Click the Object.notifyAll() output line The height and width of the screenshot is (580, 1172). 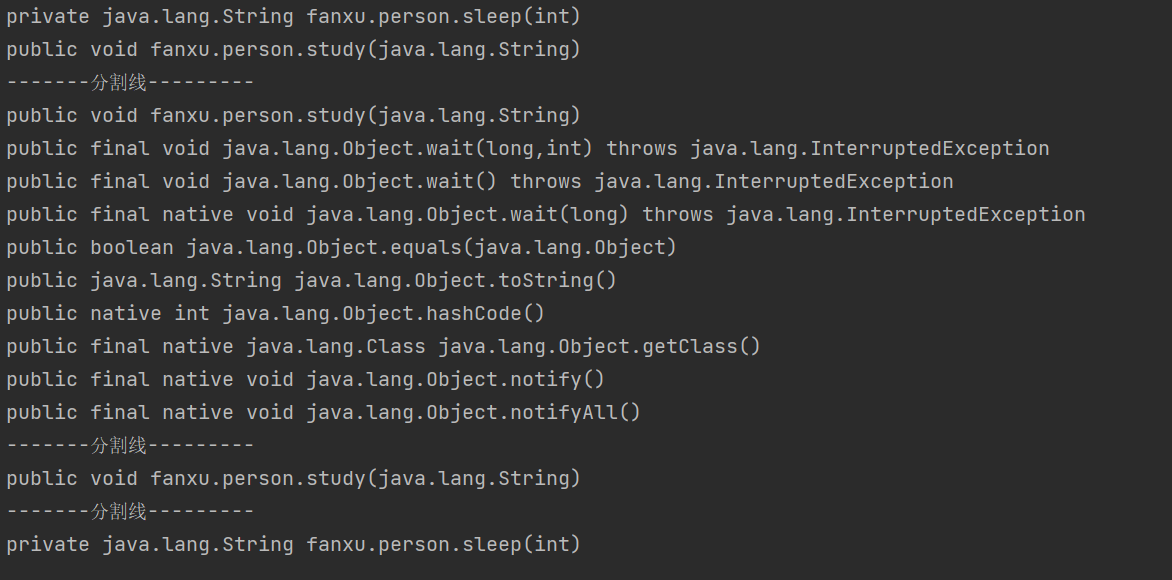pyautogui.click(x=324, y=413)
